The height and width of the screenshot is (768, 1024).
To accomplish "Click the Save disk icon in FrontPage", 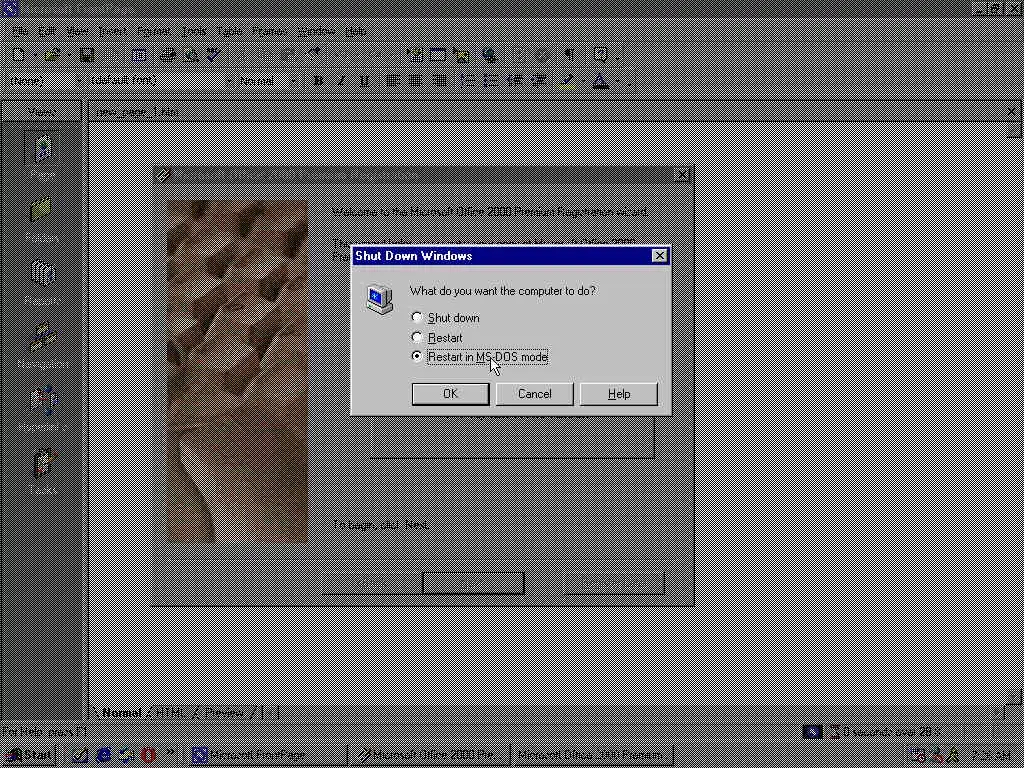I will [87, 56].
